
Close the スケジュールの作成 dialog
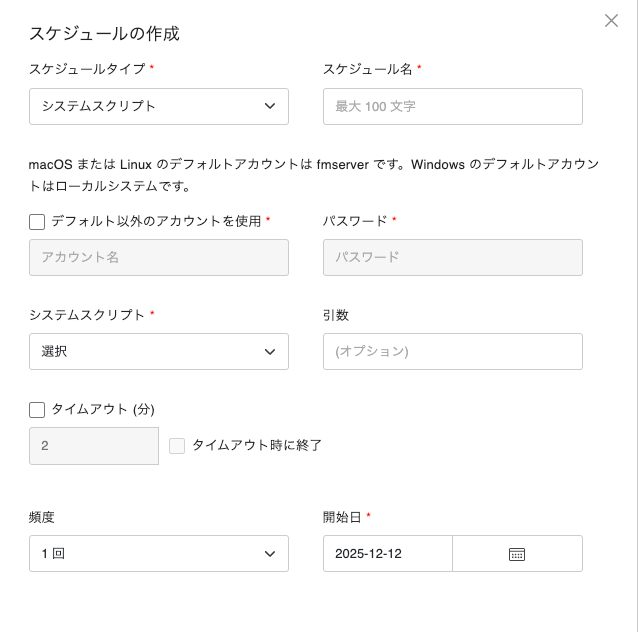pyautogui.click(x=611, y=20)
